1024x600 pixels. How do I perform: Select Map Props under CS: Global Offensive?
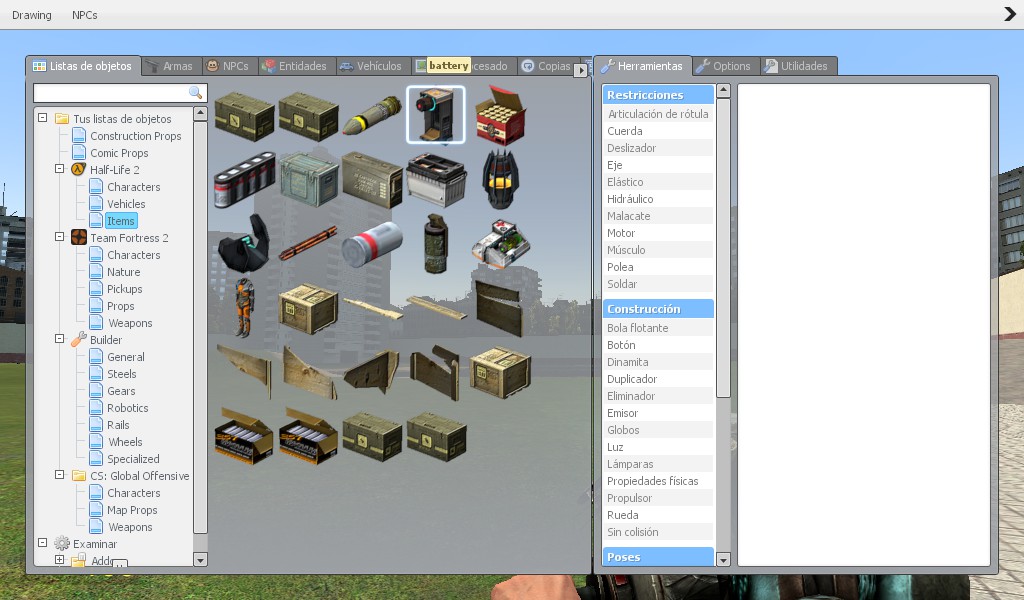(132, 510)
